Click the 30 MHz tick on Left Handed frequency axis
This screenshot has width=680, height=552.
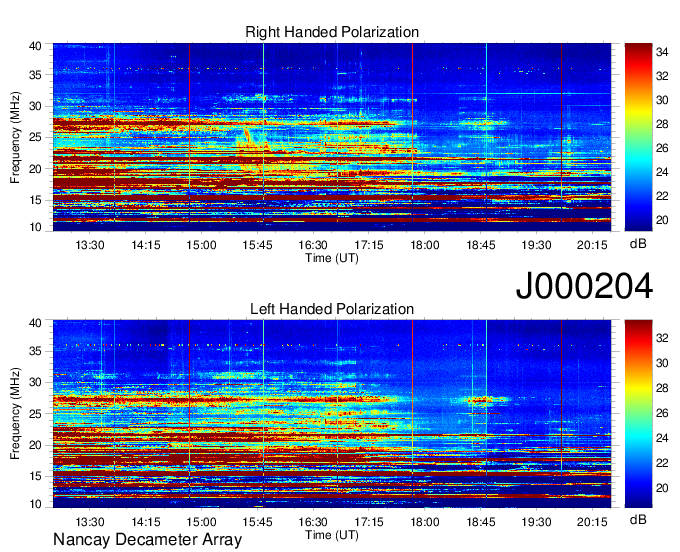pos(35,382)
